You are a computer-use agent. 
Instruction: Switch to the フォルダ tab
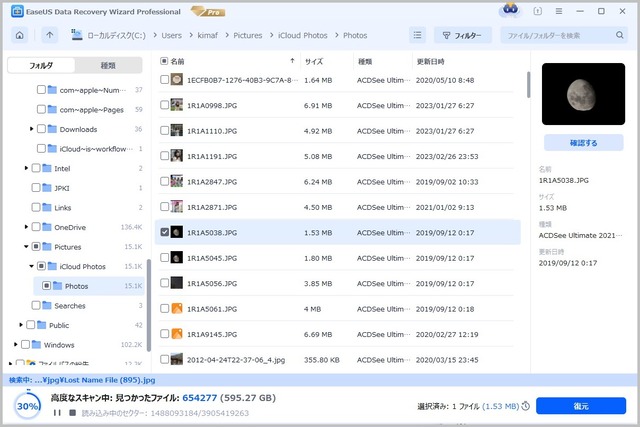(41, 65)
